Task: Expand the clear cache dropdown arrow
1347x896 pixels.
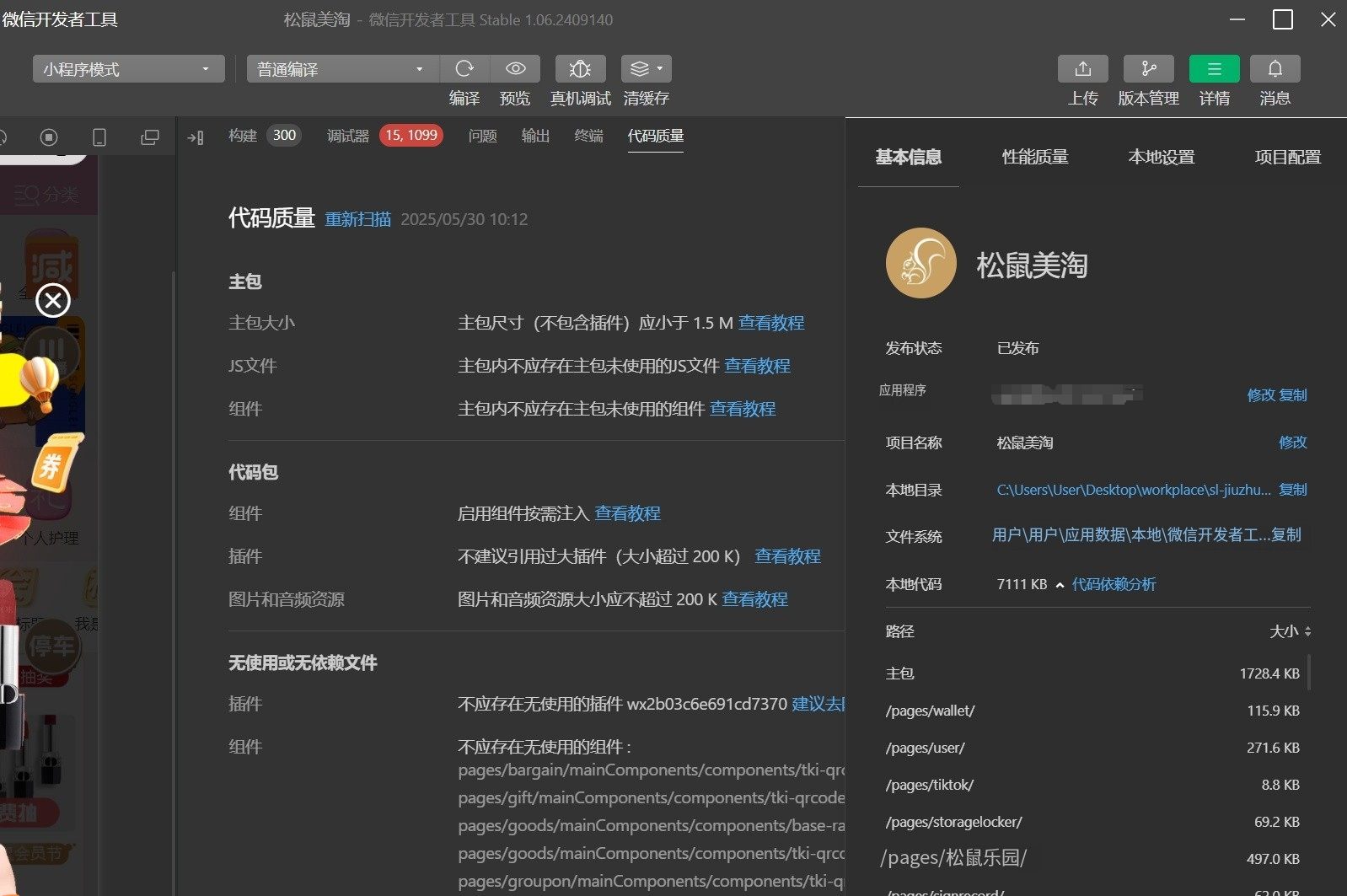Action: tap(660, 68)
